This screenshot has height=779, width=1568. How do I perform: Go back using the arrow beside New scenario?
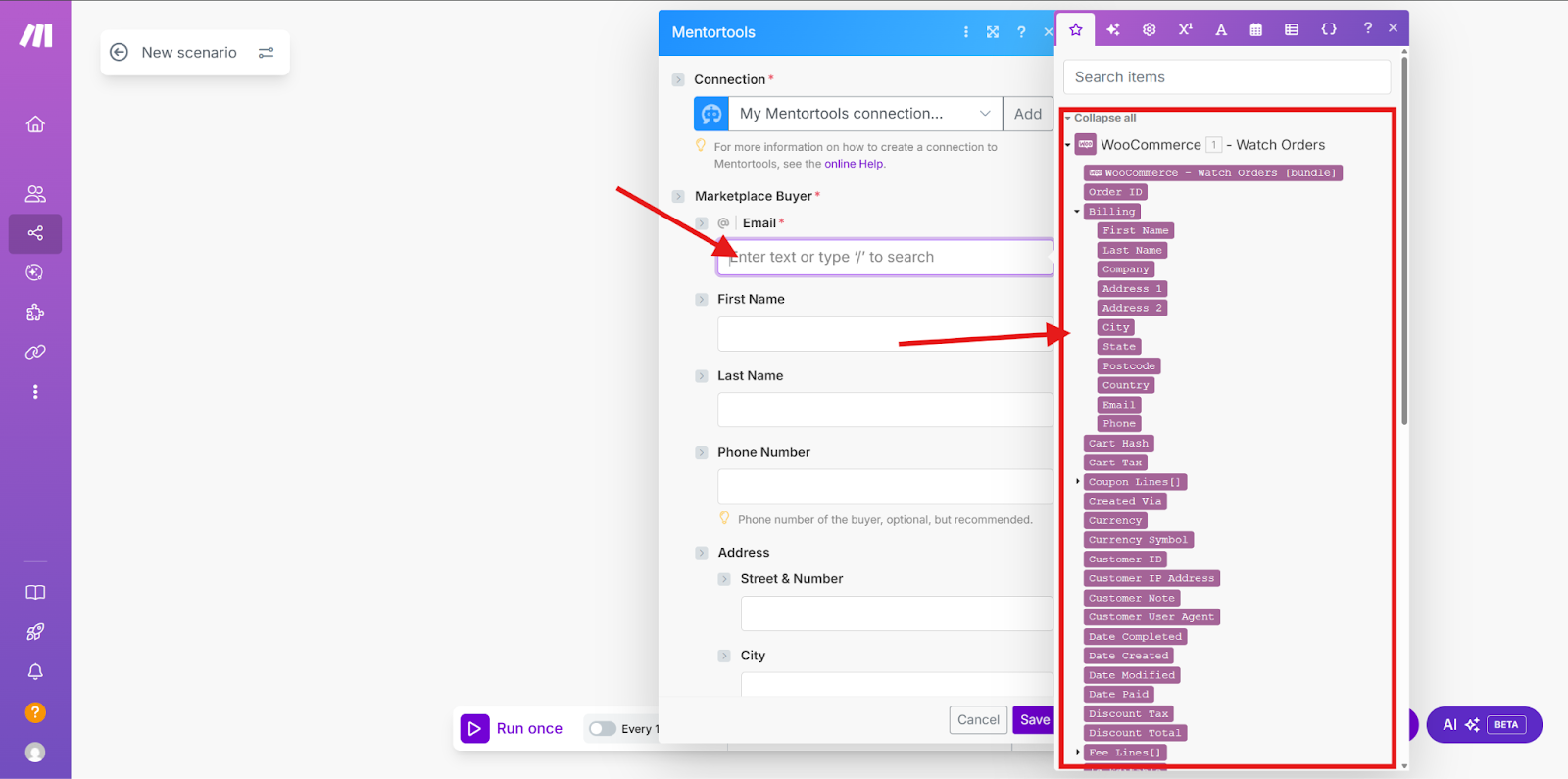pyautogui.click(x=119, y=52)
